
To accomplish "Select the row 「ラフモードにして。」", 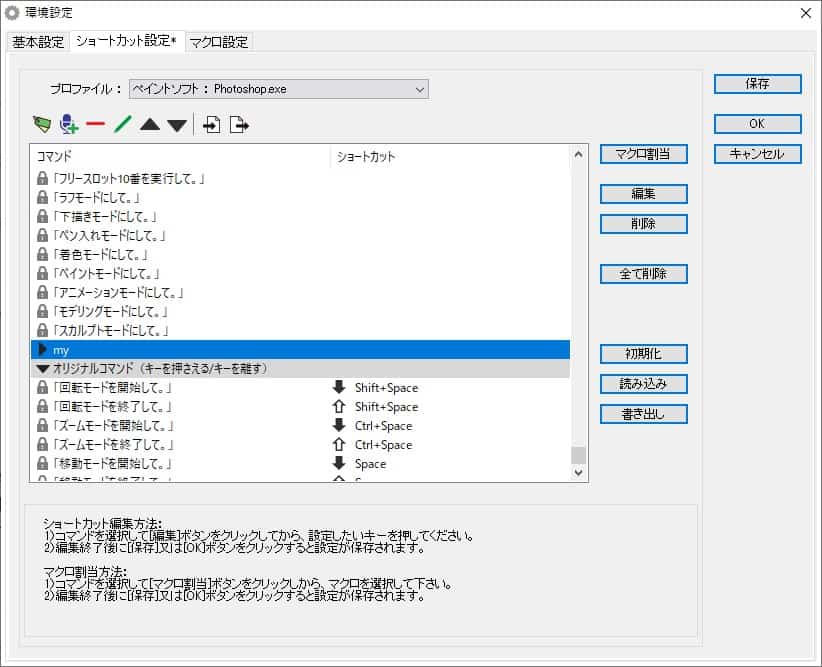I will click(300, 198).
